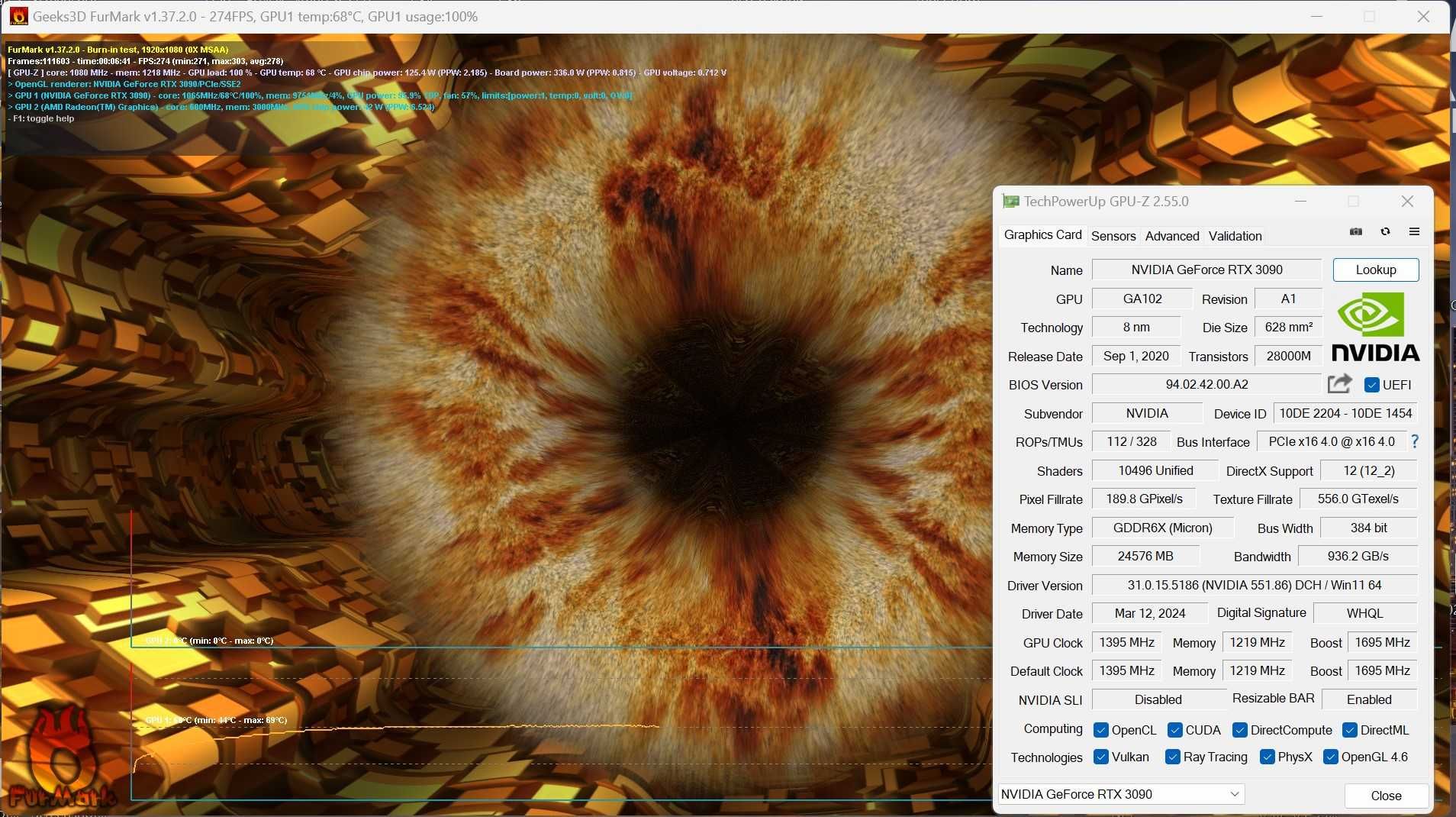The width and height of the screenshot is (1456, 817).
Task: Click the GPU 1 temperature graph label in FurMark
Action: tap(216, 720)
